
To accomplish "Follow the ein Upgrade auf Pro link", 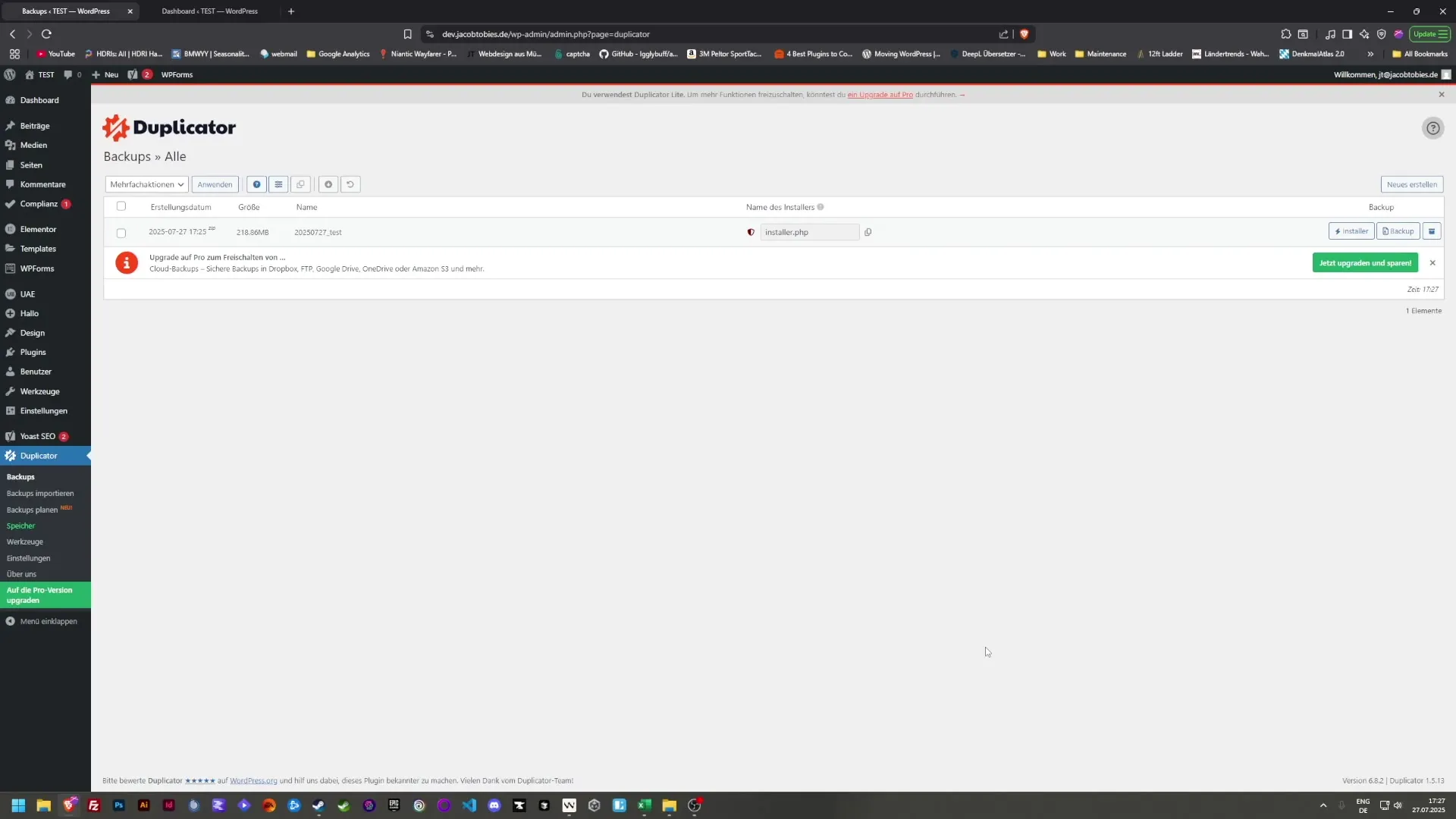I will [880, 94].
